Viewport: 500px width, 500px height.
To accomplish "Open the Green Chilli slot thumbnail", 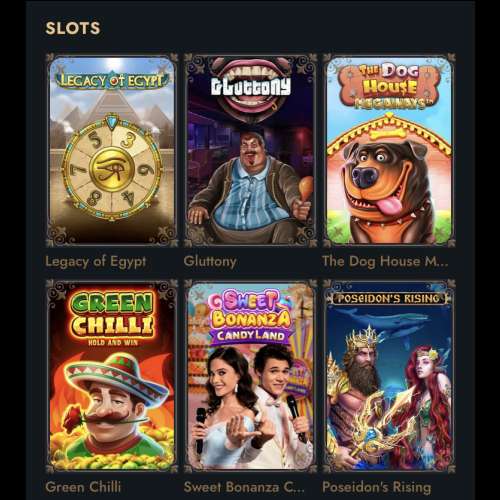I will tap(112, 376).
